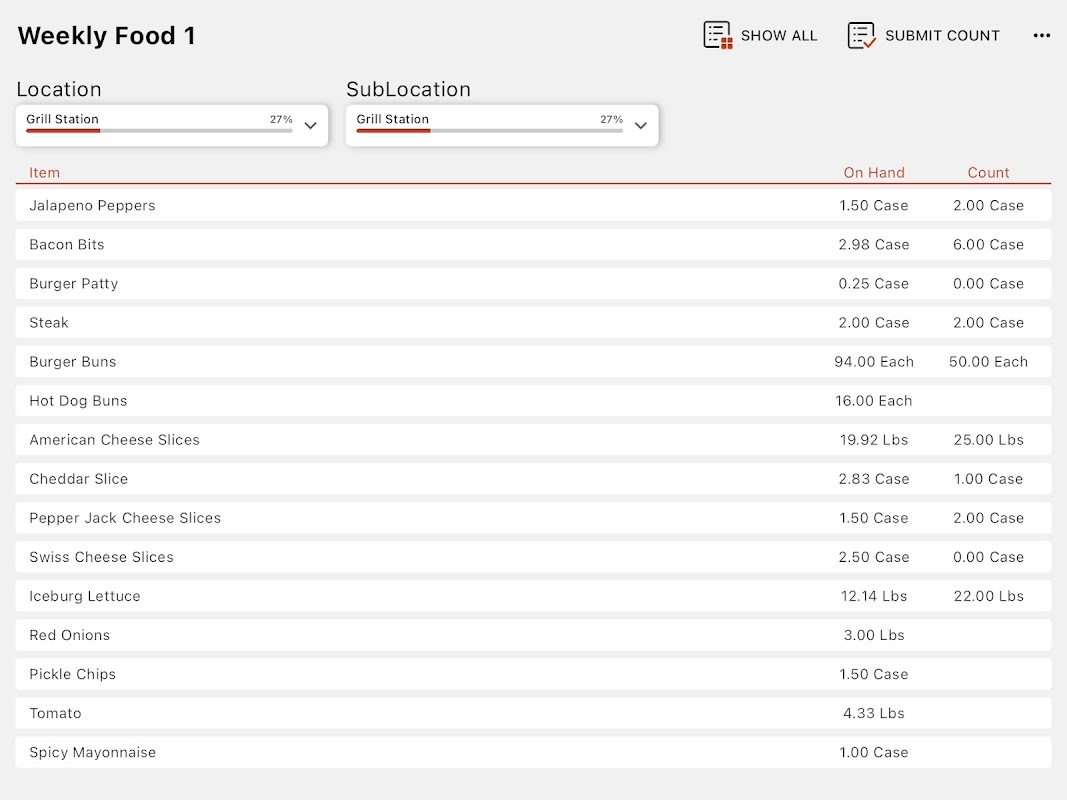This screenshot has height=800, width=1067.
Task: Sort by the On Hand column header
Action: click(x=874, y=173)
